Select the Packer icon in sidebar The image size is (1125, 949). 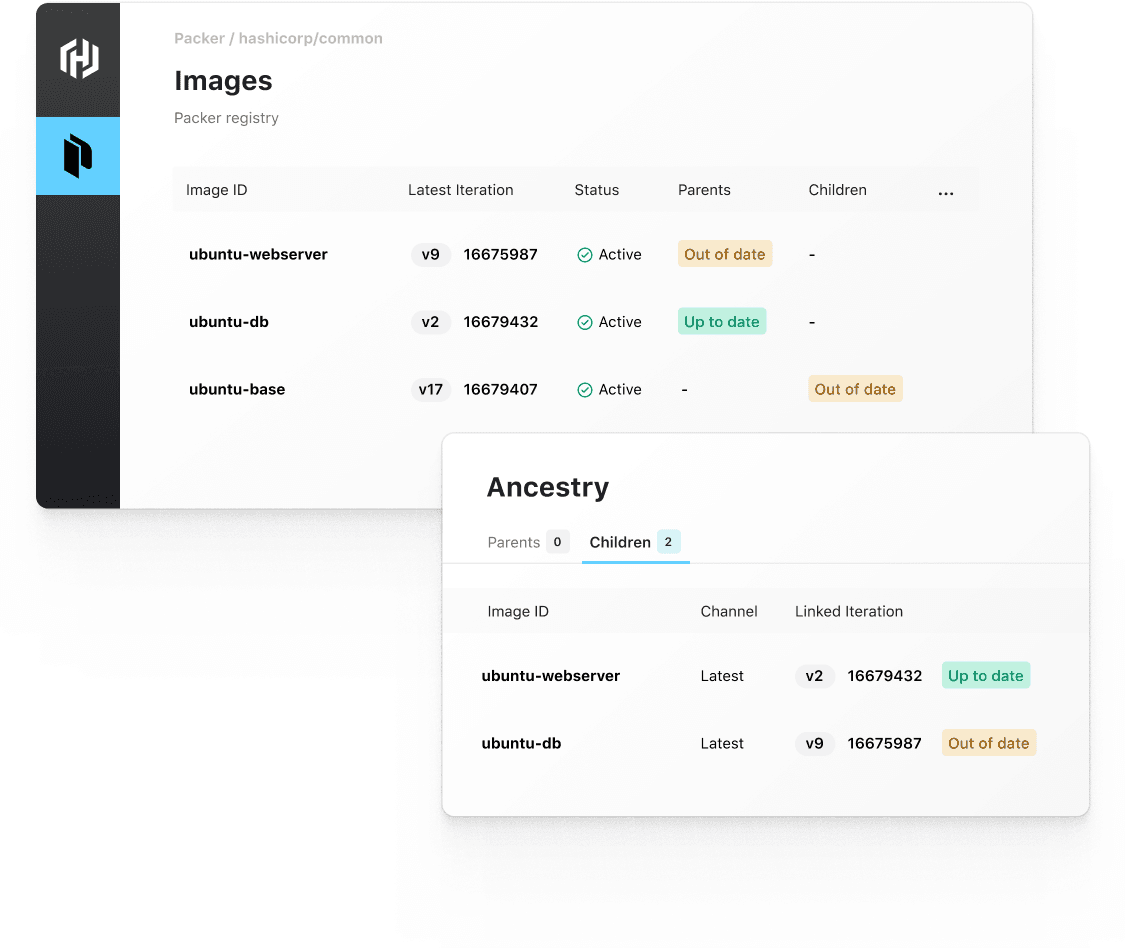pyautogui.click(x=78, y=156)
